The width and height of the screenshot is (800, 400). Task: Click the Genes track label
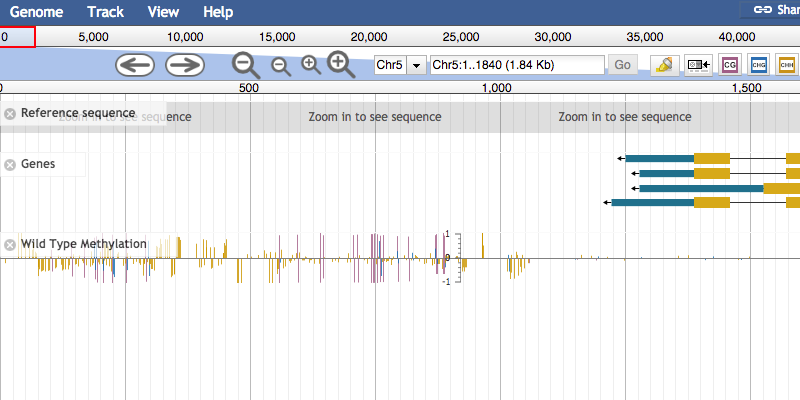(38, 164)
